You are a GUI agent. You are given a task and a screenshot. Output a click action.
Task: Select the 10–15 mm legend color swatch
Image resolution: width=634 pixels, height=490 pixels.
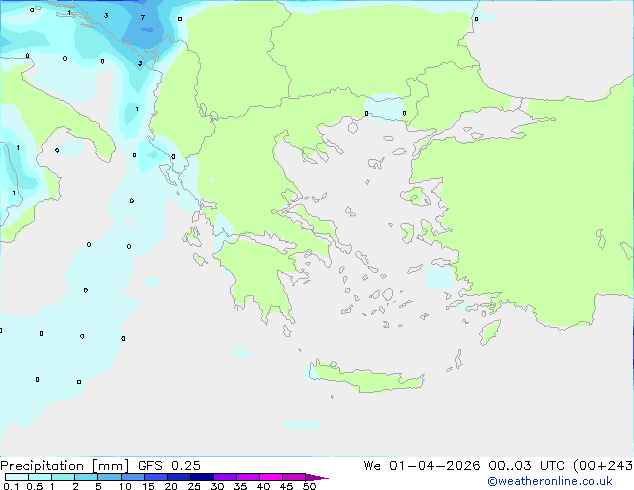[x=132, y=477]
